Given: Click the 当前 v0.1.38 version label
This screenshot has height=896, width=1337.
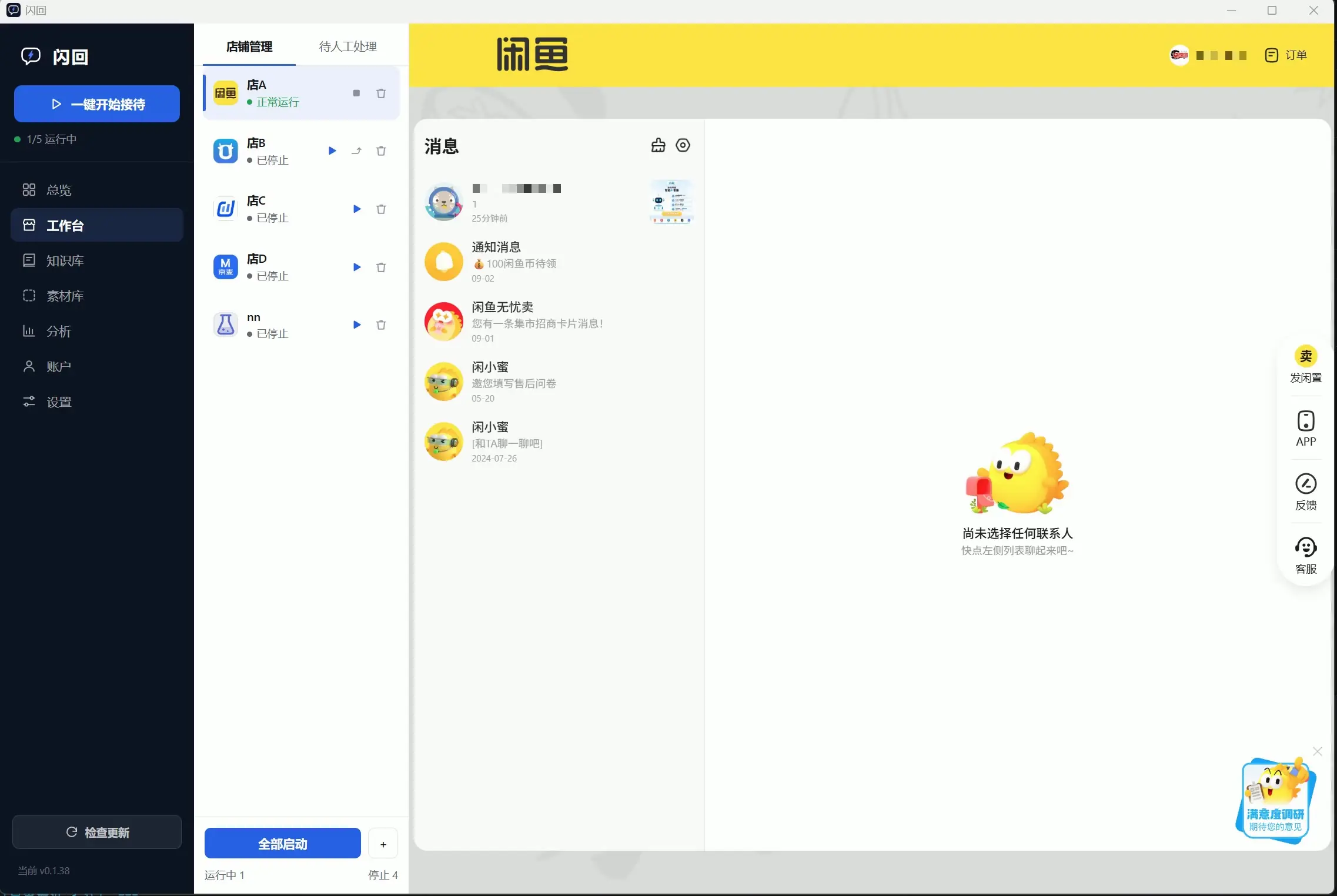Looking at the screenshot, I should click(x=44, y=870).
